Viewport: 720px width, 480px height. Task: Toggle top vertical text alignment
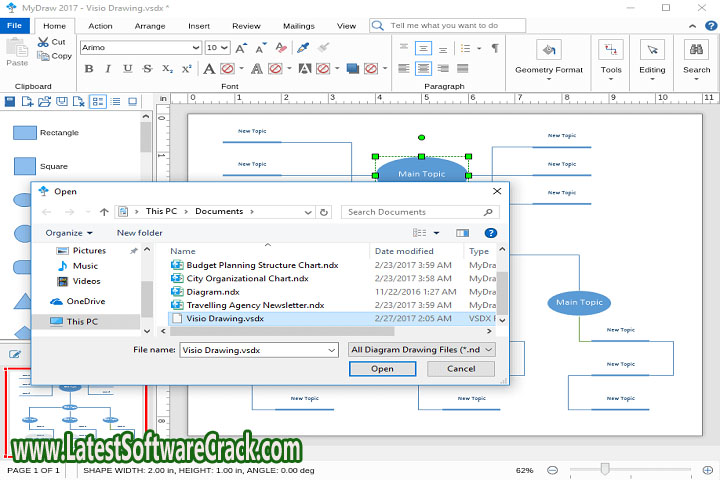(x=404, y=48)
